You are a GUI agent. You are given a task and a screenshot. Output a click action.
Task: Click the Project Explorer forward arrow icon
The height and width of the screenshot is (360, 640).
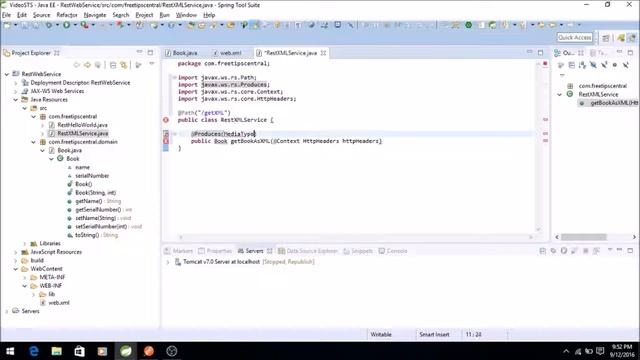coord(87,65)
